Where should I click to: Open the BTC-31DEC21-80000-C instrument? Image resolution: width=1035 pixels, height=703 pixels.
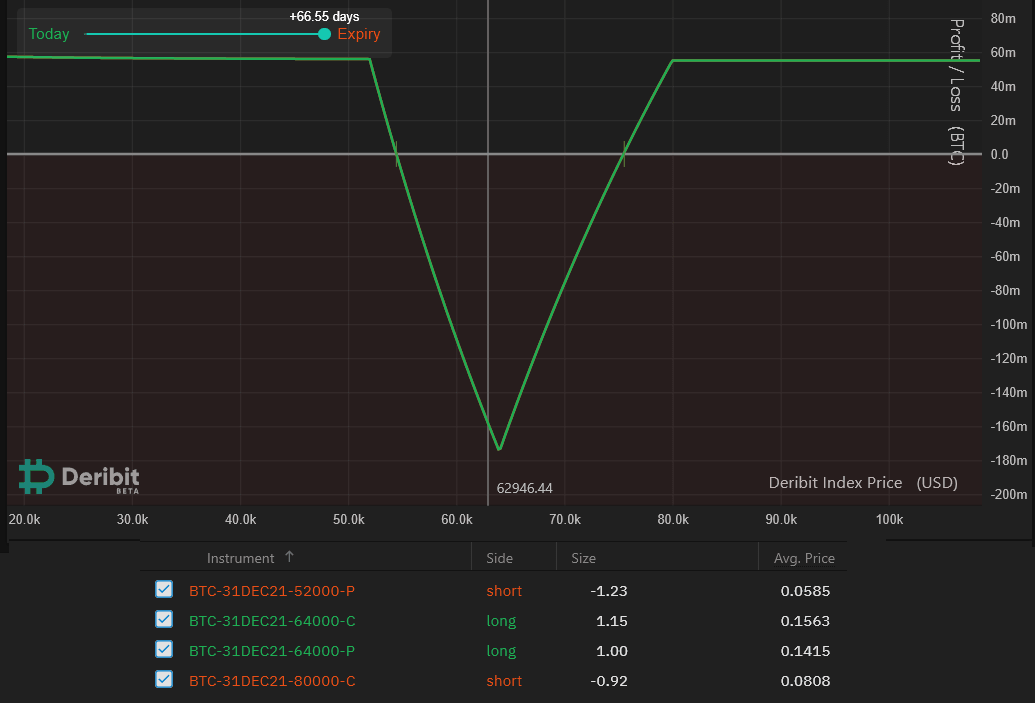272,681
